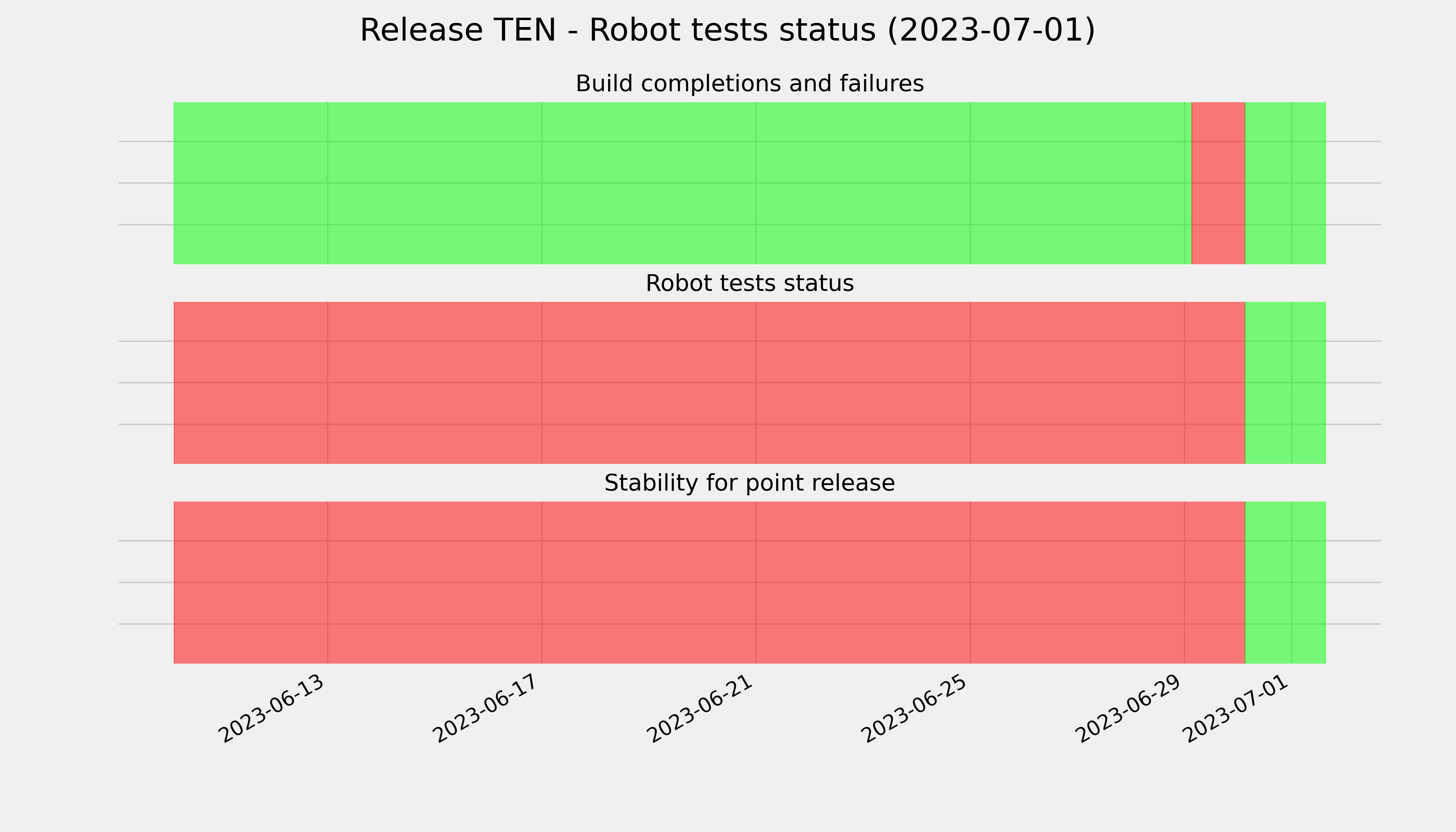Viewport: 1456px width, 832px height.
Task: Select the large green region in Build completions
Action: point(682,183)
